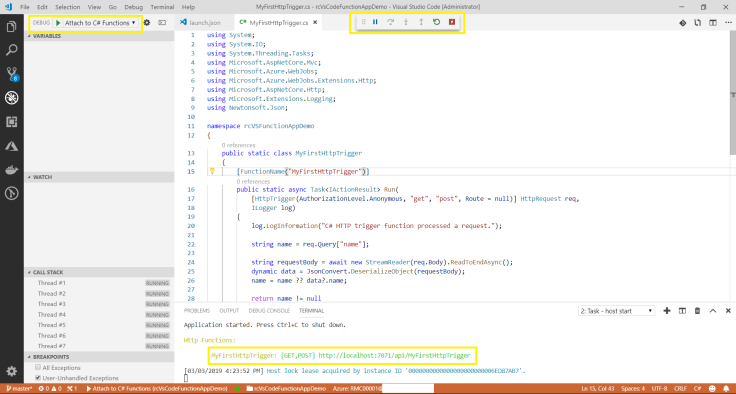Change Spaces: 4 indentation setting
The height and width of the screenshot is (394, 736).
[x=633, y=389]
